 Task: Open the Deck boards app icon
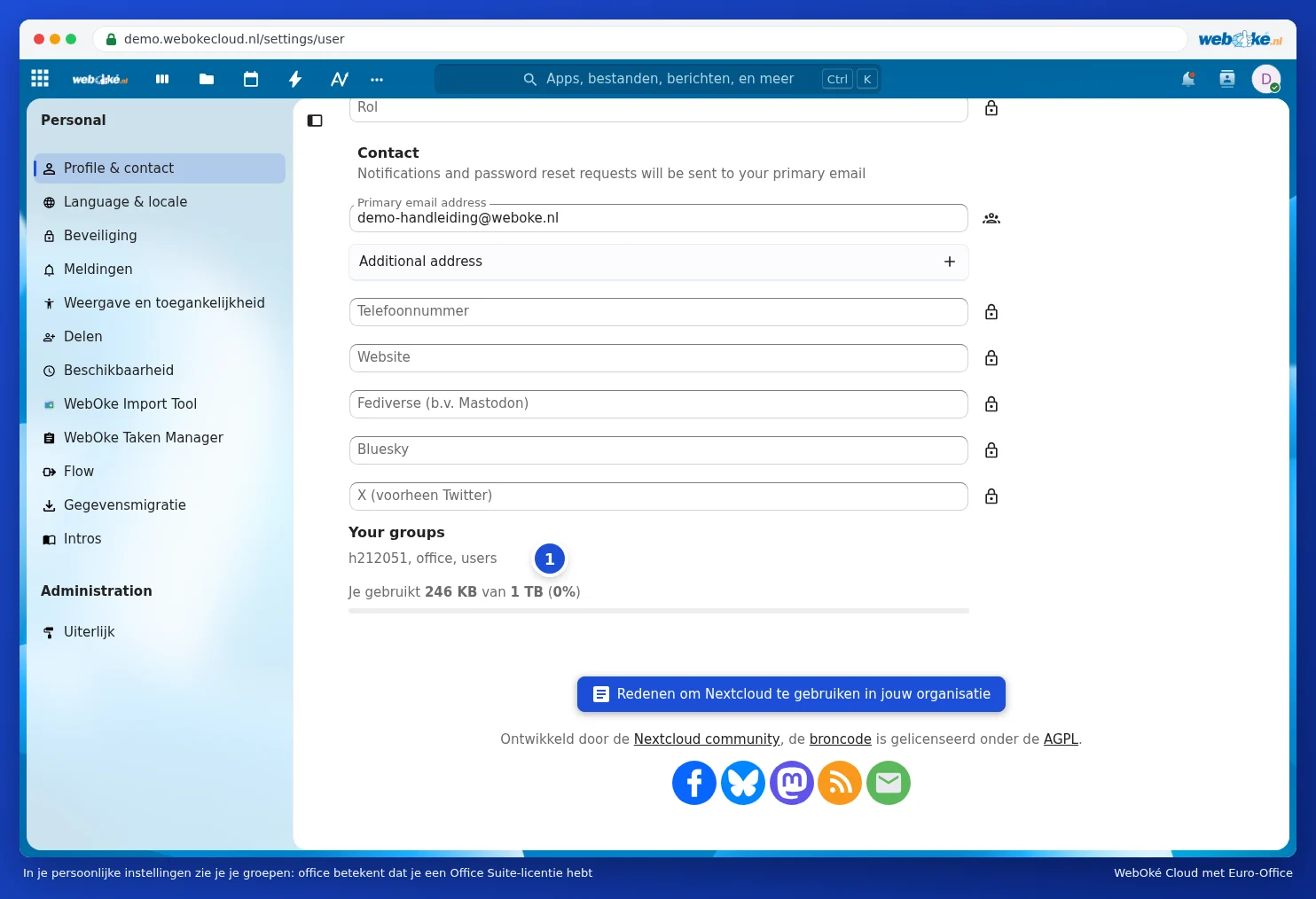coord(162,79)
